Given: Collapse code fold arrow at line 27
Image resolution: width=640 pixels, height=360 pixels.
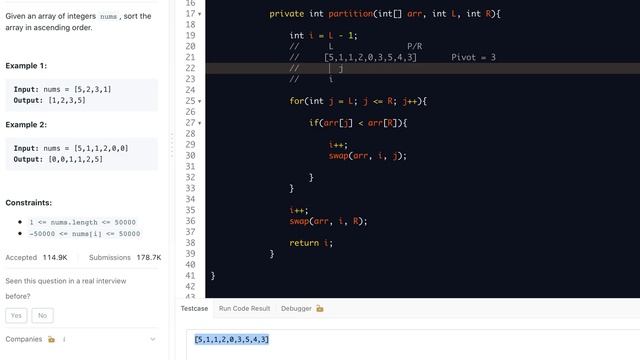Looking at the screenshot, I should [x=200, y=123].
